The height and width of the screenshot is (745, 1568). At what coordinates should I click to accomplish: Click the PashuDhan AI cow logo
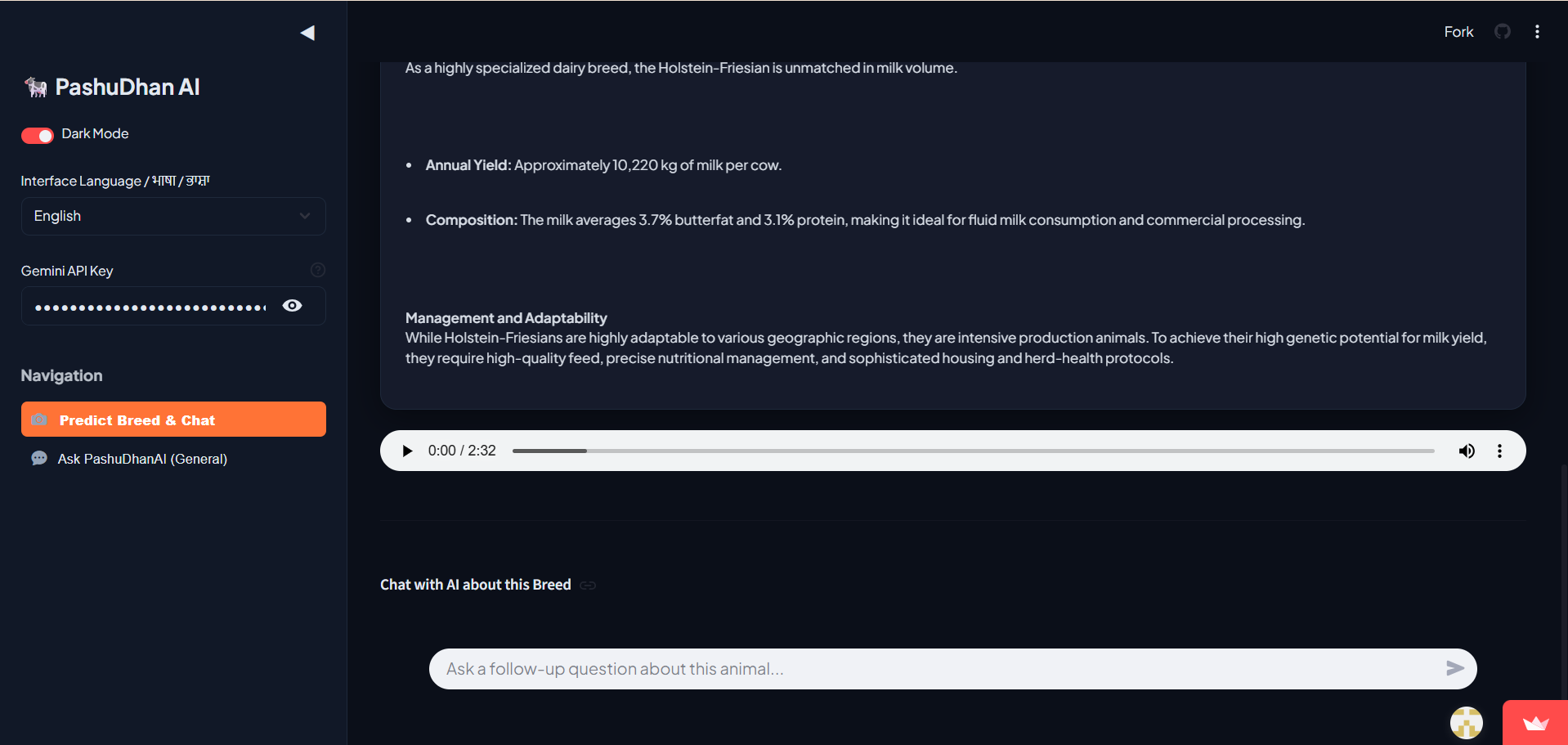tap(35, 87)
